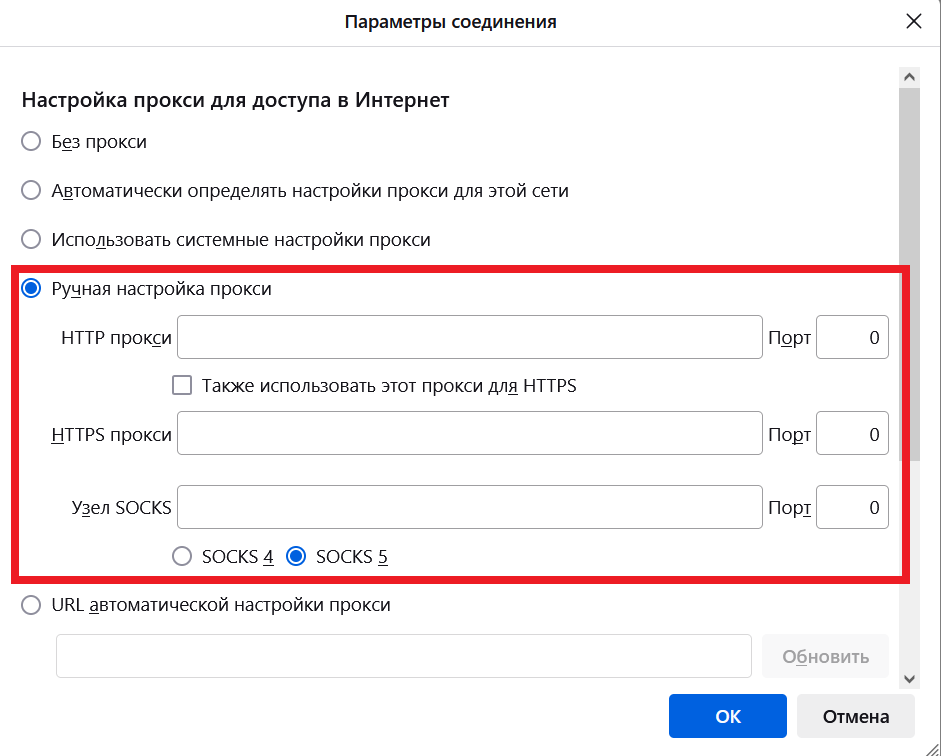Select Ручная настройка прокси radio button
This screenshot has width=941, height=756.
click(x=32, y=289)
